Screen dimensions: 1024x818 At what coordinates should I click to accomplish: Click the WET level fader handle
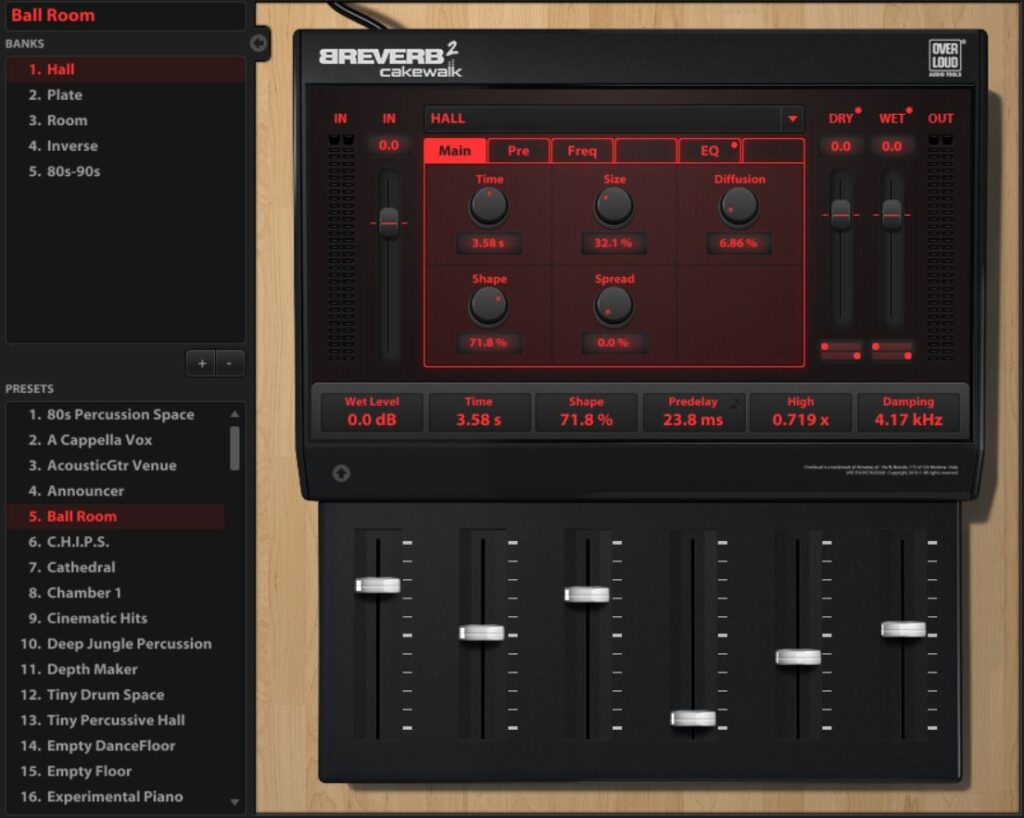click(892, 213)
